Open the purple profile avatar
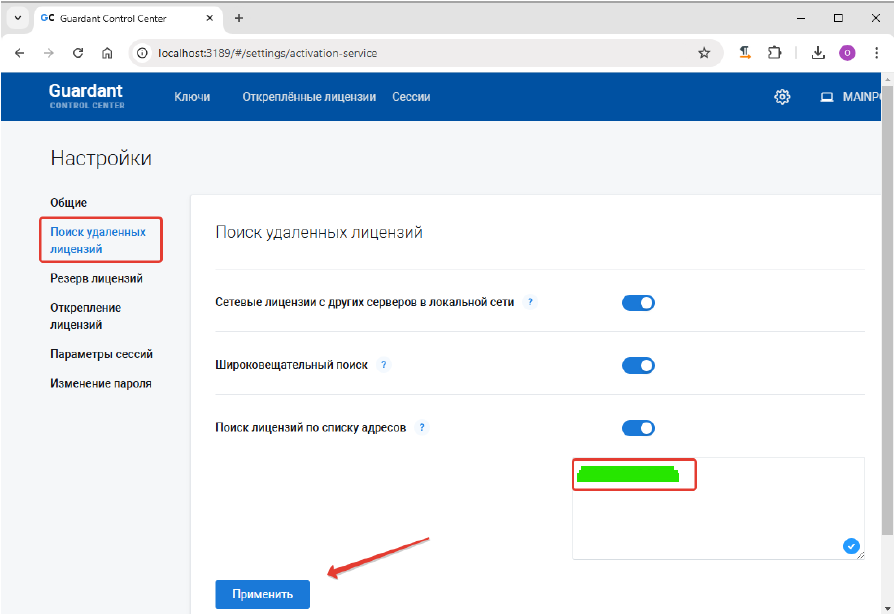Viewport: 894px width, 614px height. click(x=847, y=53)
